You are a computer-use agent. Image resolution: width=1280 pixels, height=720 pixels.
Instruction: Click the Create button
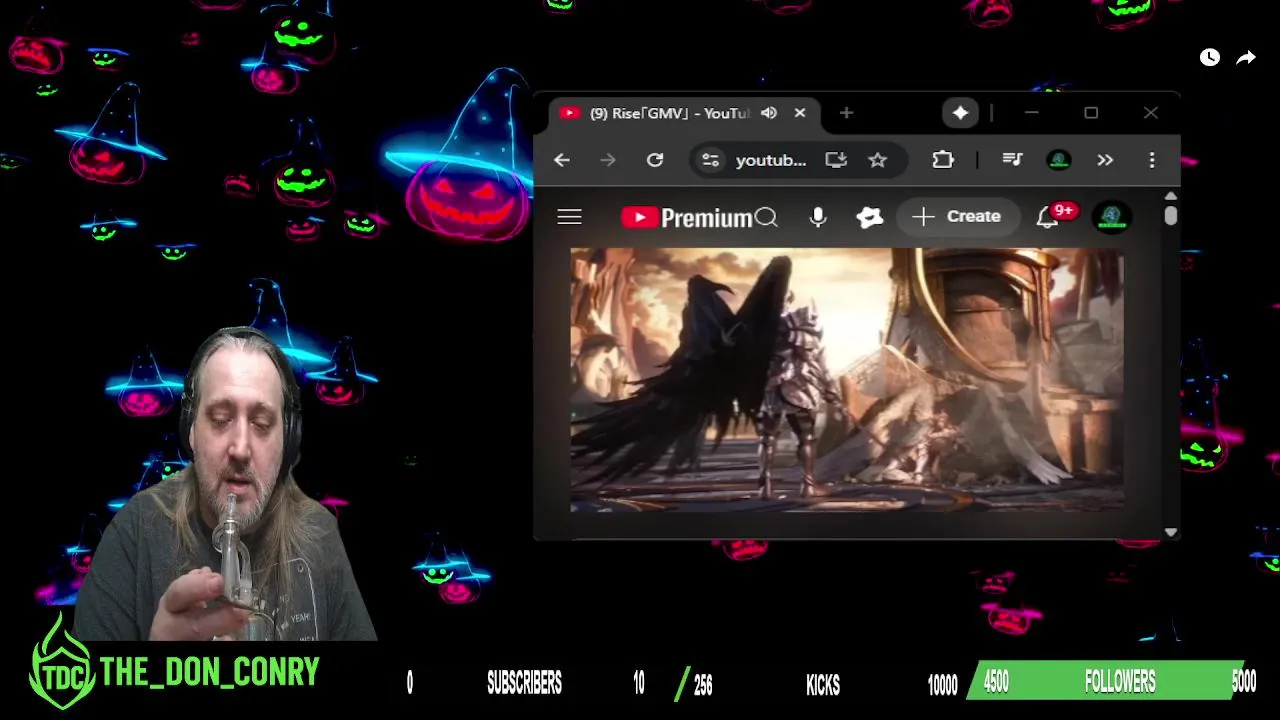(x=957, y=217)
